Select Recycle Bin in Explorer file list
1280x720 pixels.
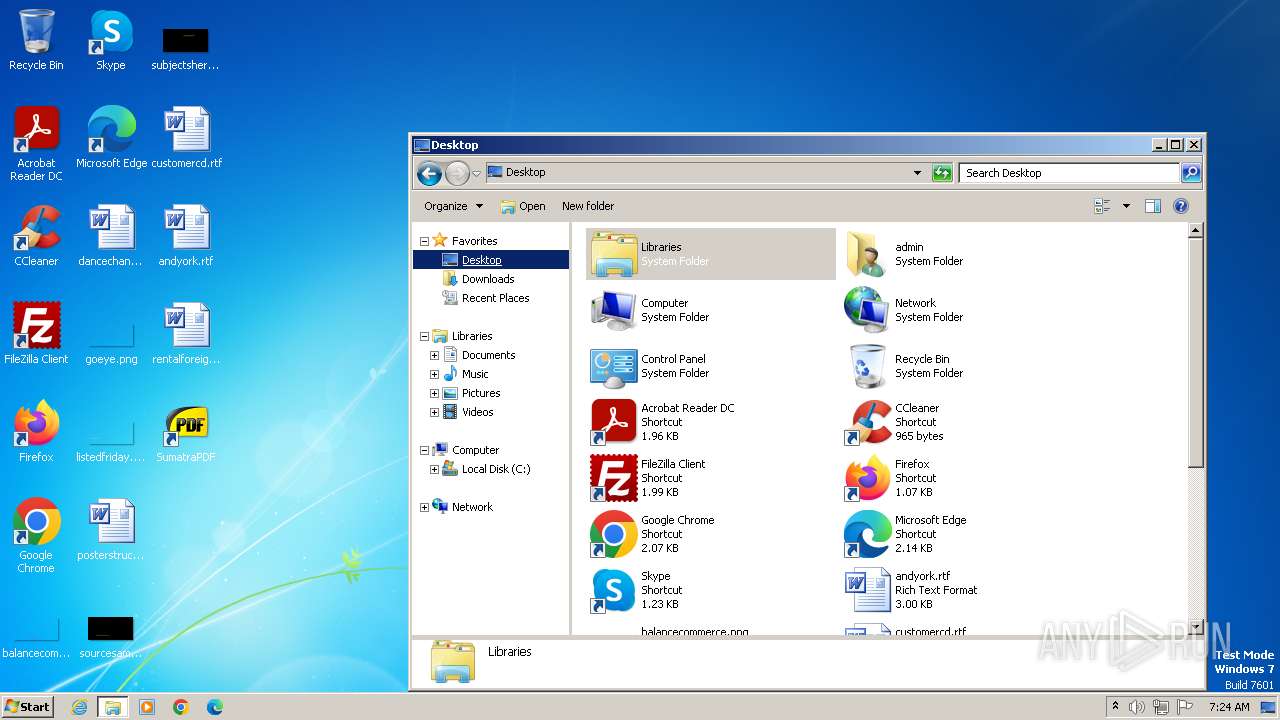(x=867, y=366)
